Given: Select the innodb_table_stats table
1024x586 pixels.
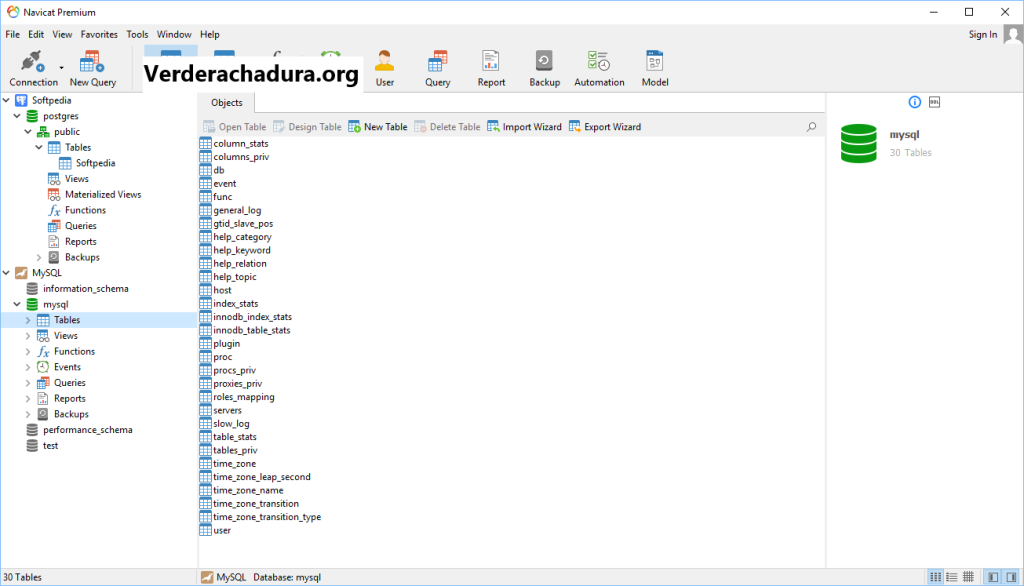Looking at the screenshot, I should 245,330.
